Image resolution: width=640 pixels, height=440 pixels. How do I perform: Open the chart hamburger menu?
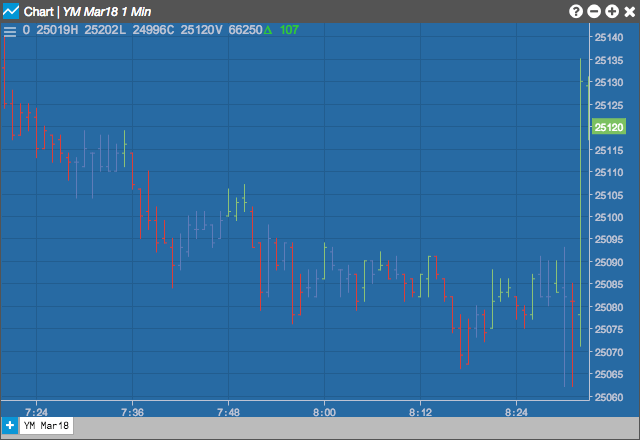click(x=10, y=31)
